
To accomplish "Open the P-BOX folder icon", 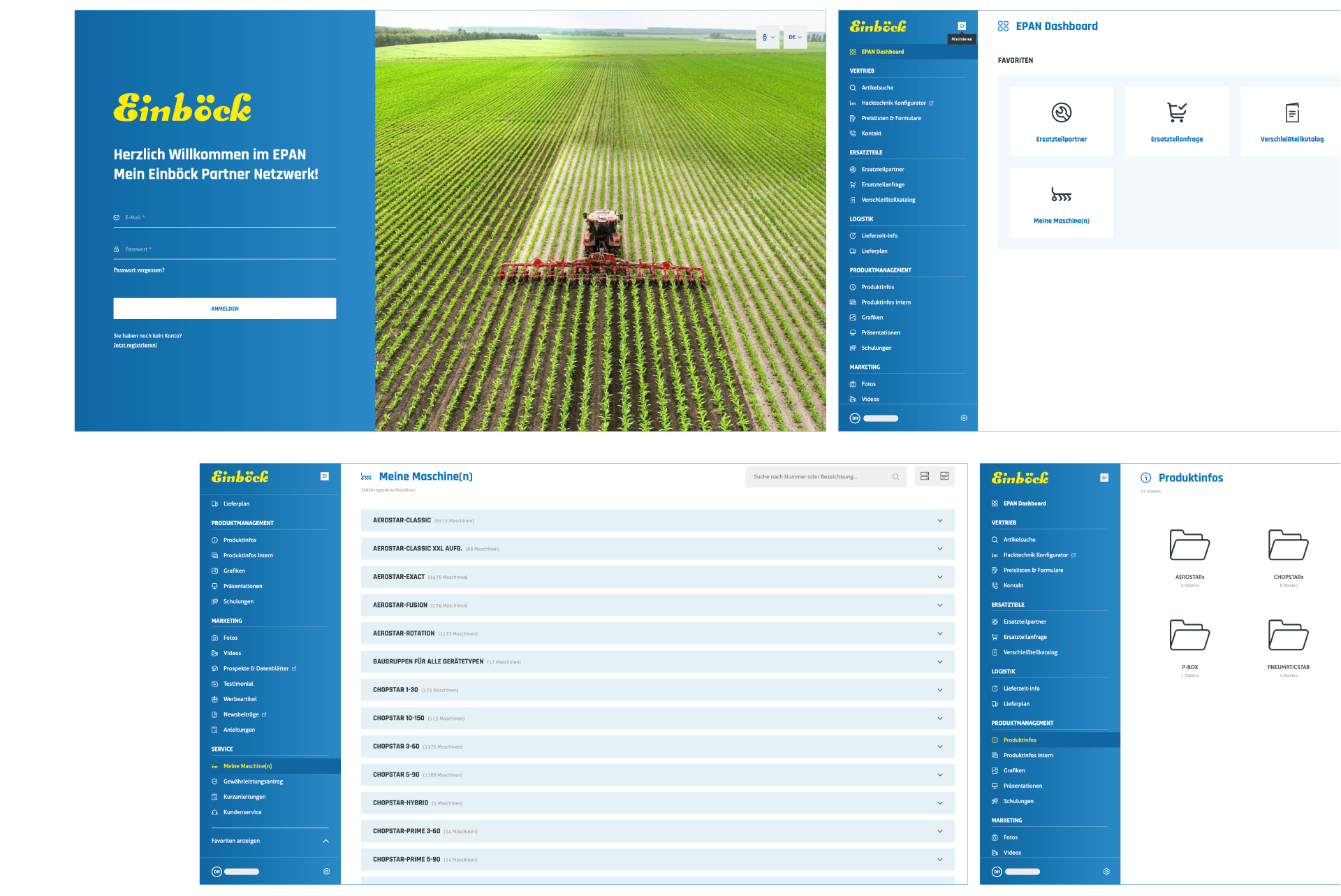I will (x=1189, y=635).
